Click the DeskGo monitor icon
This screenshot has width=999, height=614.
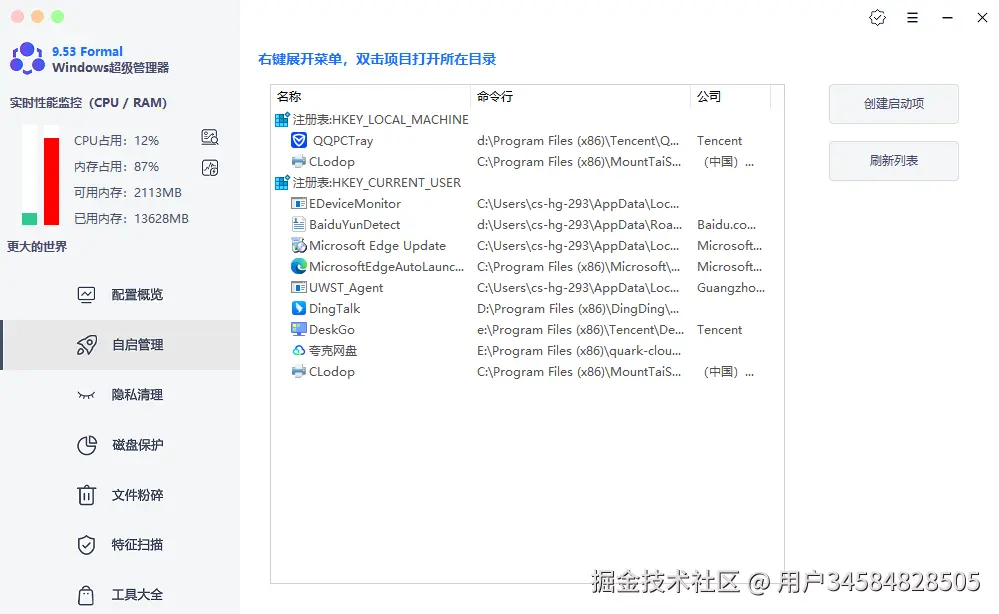298,329
